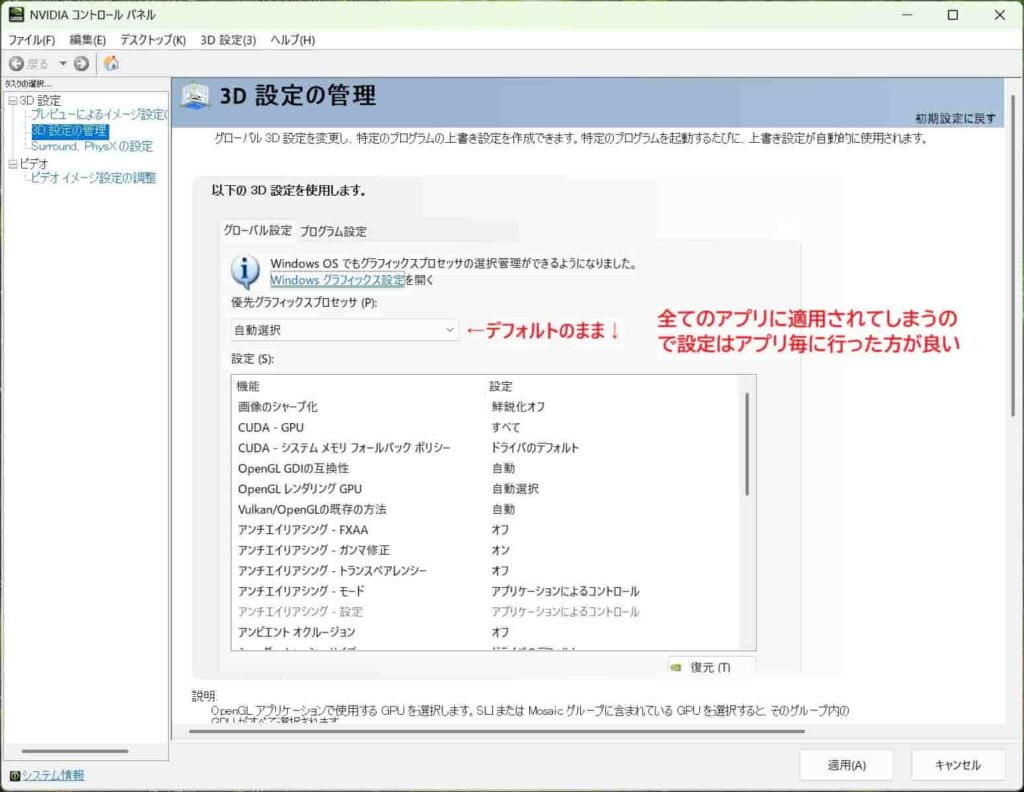The width and height of the screenshot is (1024, 792).
Task: Select Vulkan/OpenGLの既存の方法 row
Action: point(486,509)
